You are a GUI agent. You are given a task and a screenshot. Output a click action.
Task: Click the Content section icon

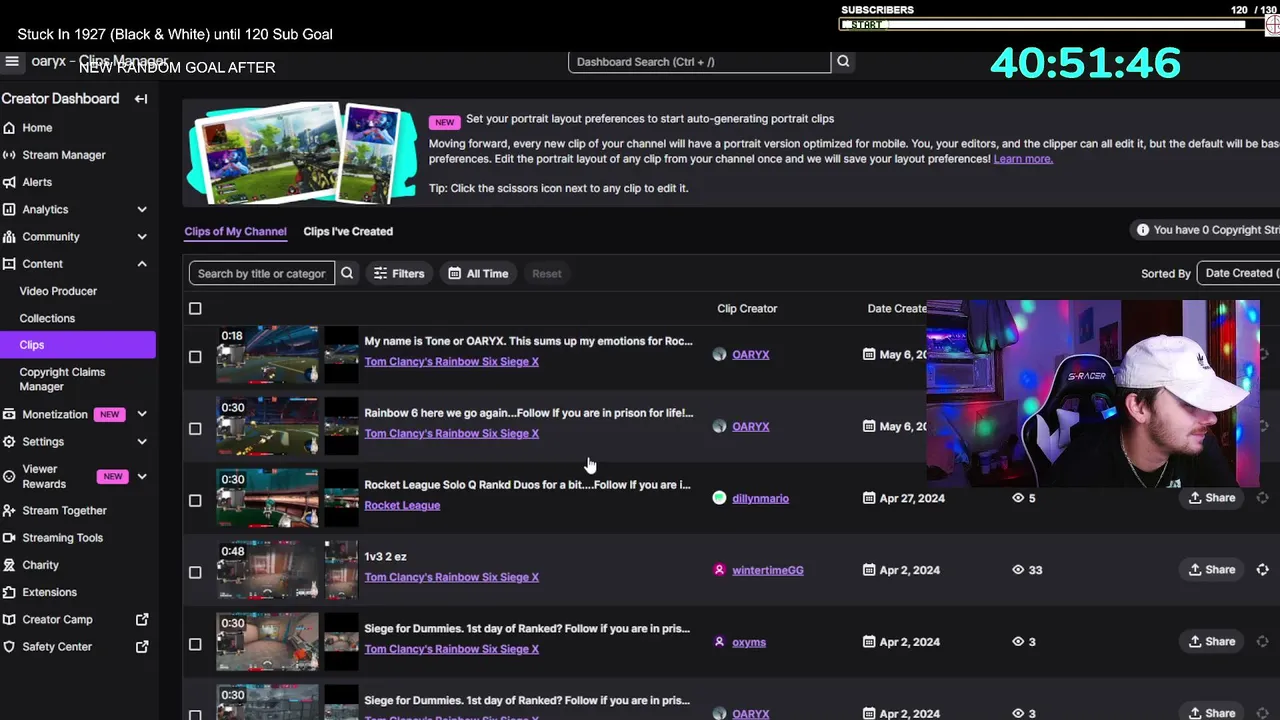point(9,264)
